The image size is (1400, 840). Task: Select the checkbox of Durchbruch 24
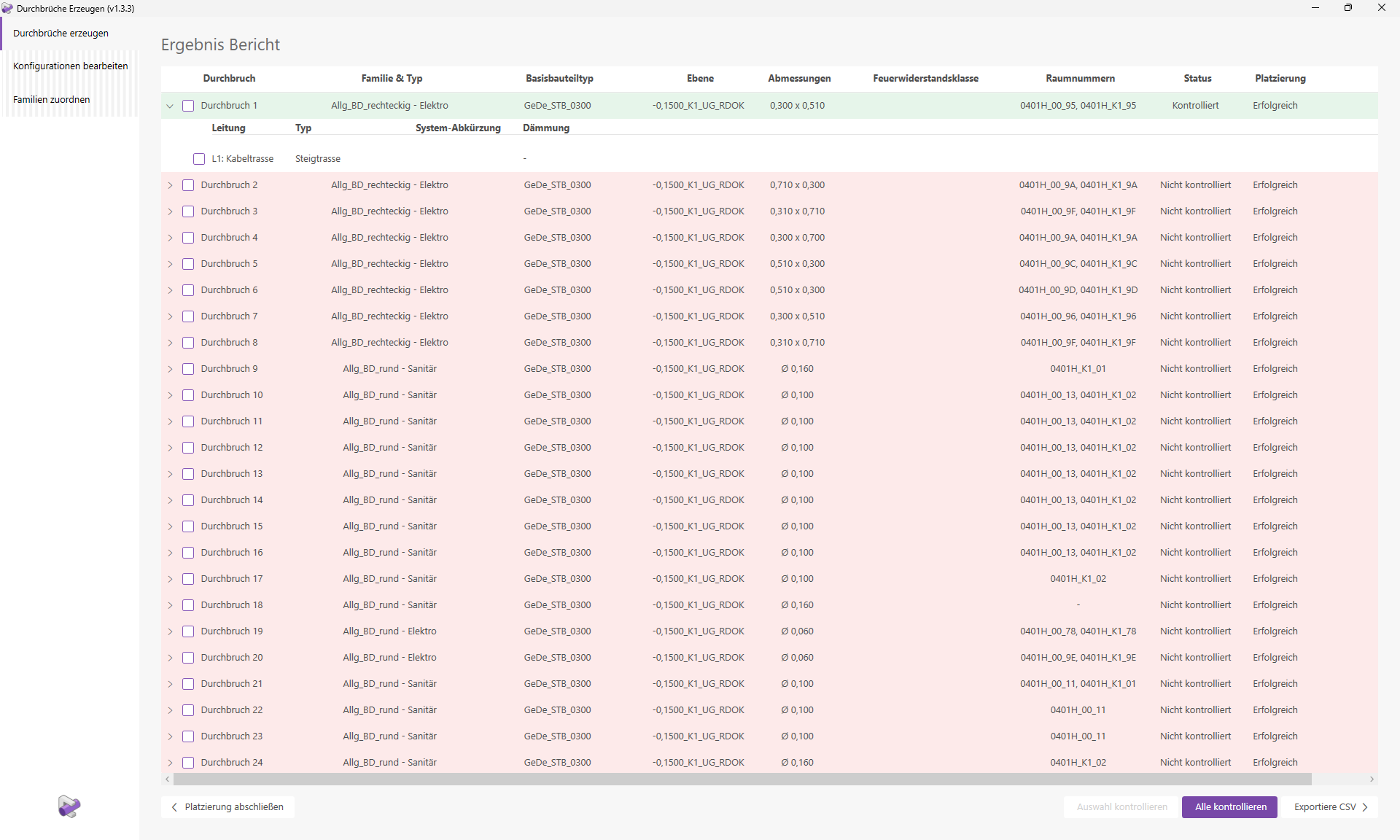[189, 763]
